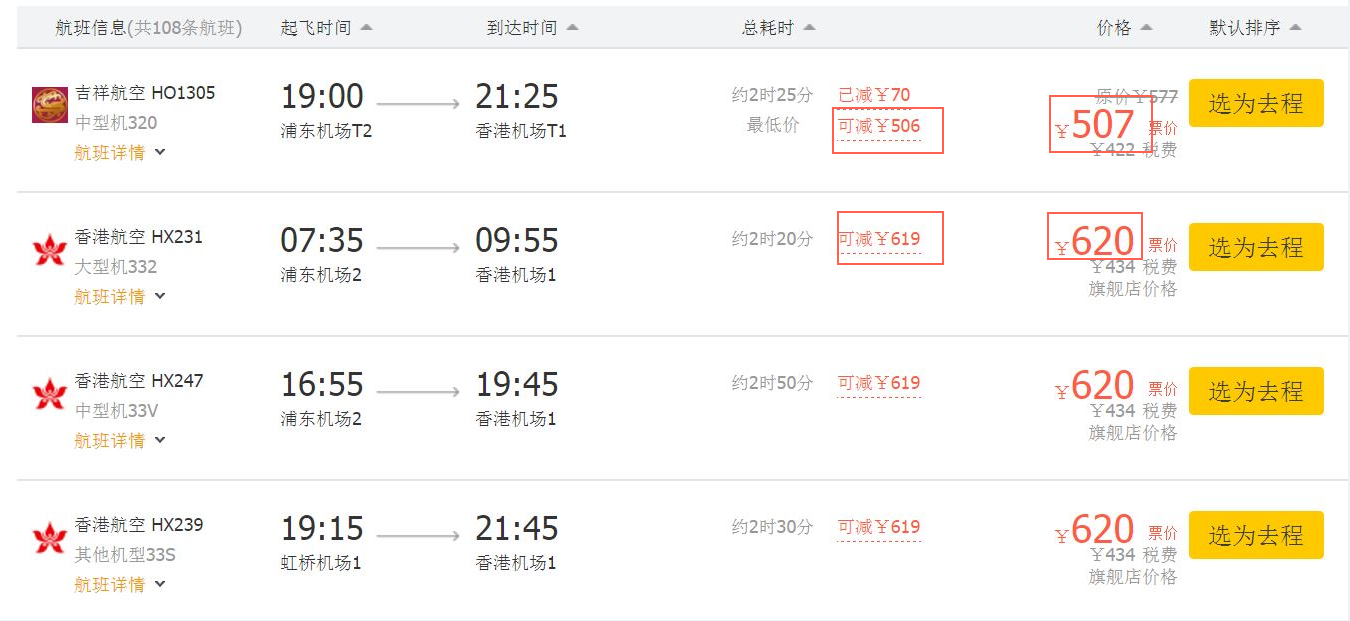
Task: Choose HX247 16:55 as the outbound flight (选为去程)
Action: point(1256,391)
